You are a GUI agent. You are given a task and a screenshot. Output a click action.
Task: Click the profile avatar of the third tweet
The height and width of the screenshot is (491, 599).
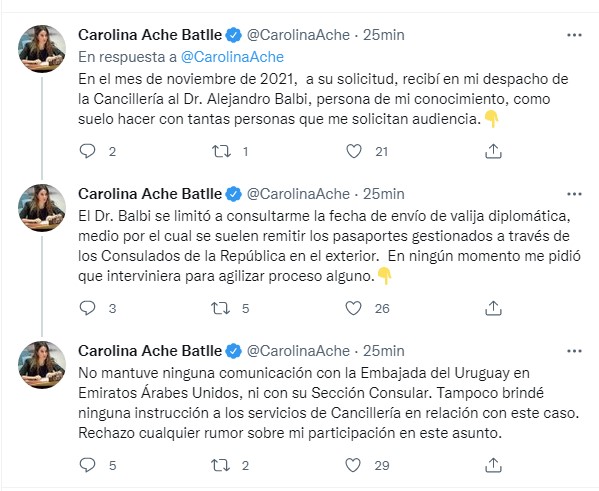coord(42,365)
